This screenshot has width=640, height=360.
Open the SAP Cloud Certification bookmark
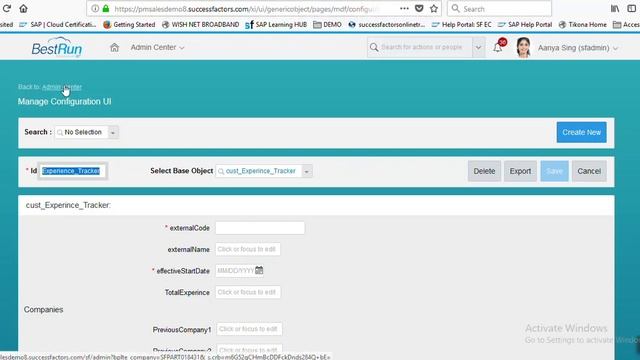[x=58, y=24]
